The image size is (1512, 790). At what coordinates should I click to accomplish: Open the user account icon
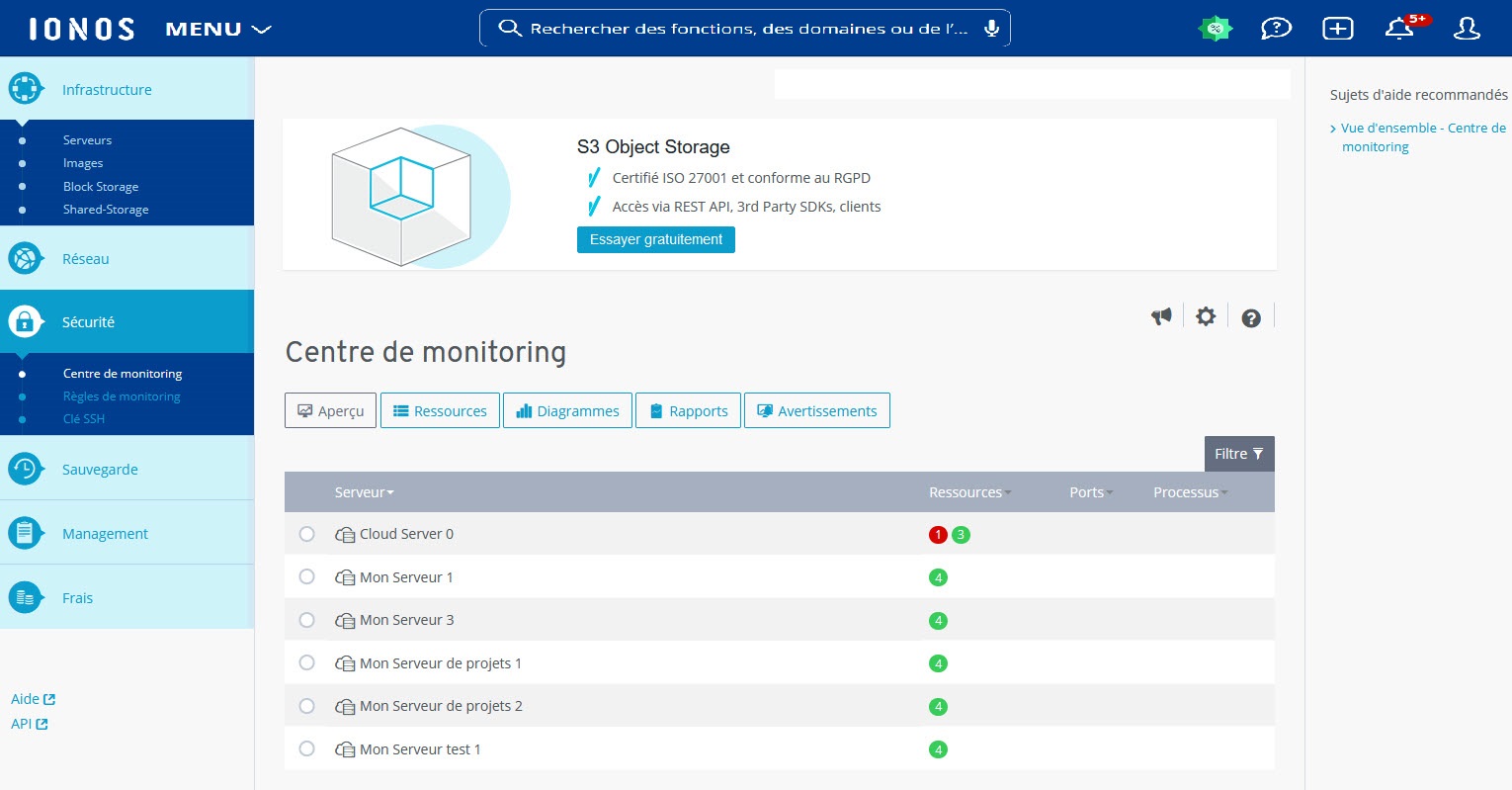click(1467, 29)
